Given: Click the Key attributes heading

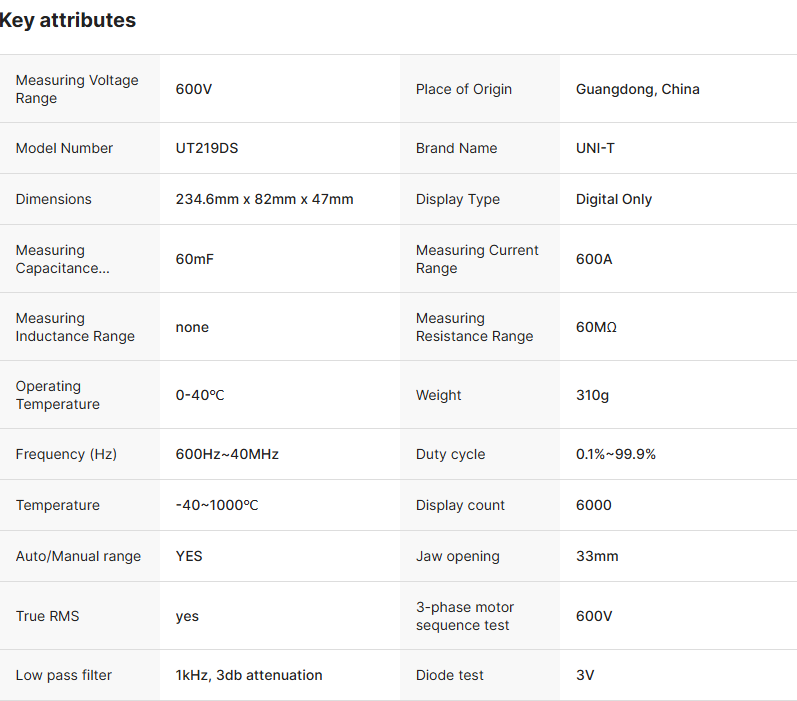Looking at the screenshot, I should pos(68,20).
